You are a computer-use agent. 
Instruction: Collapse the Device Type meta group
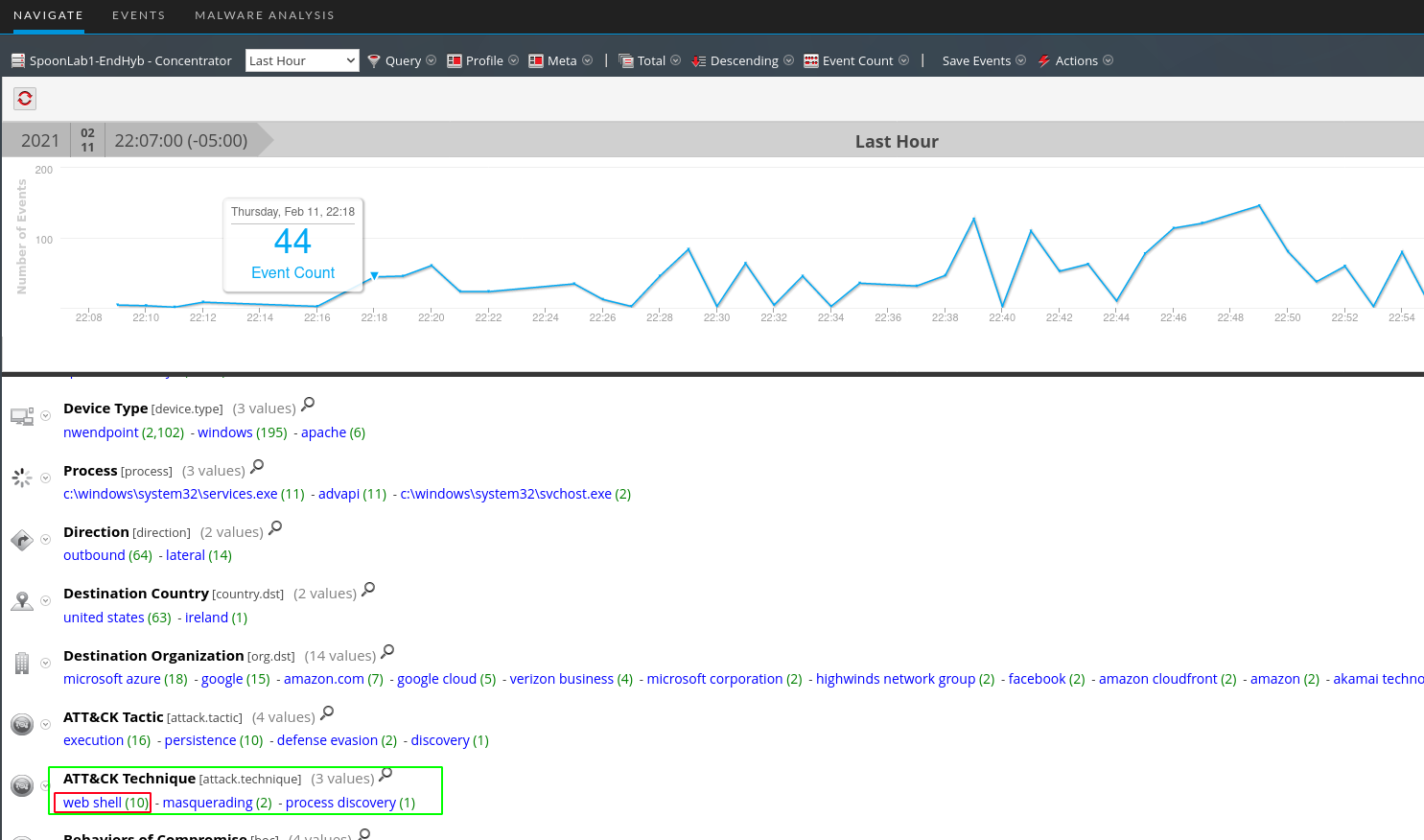(45, 416)
